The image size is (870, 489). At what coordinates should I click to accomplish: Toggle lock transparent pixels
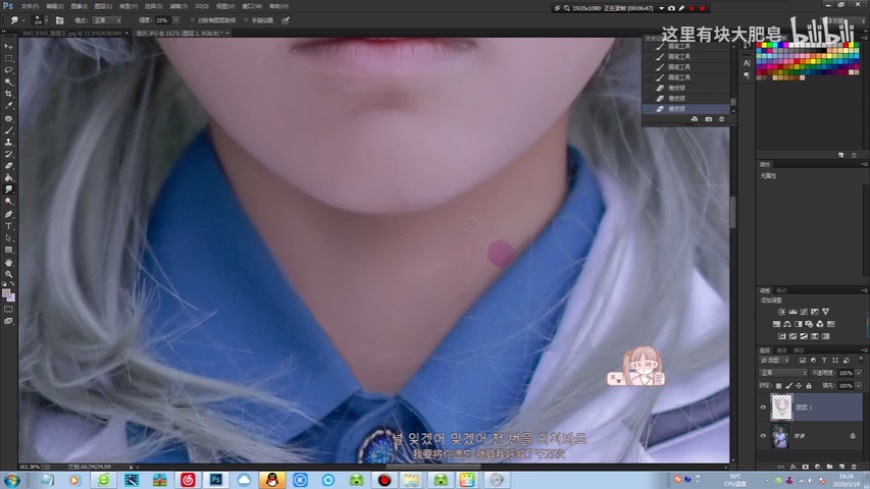click(778, 386)
